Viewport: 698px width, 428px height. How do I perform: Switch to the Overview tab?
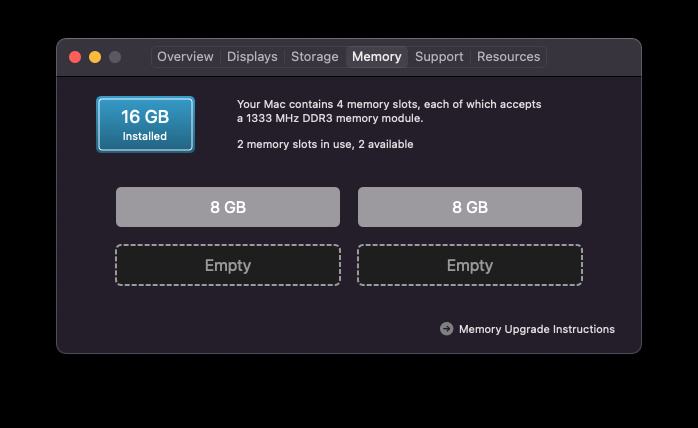click(185, 57)
